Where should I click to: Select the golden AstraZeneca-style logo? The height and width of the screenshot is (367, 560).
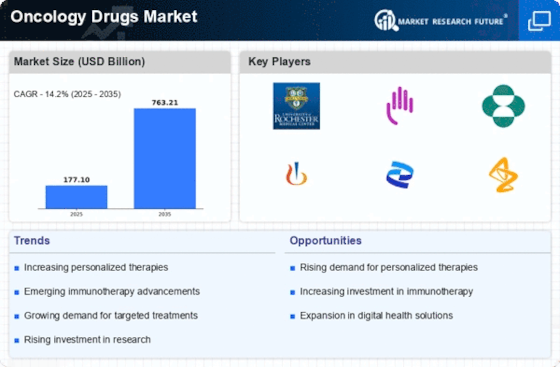503,175
